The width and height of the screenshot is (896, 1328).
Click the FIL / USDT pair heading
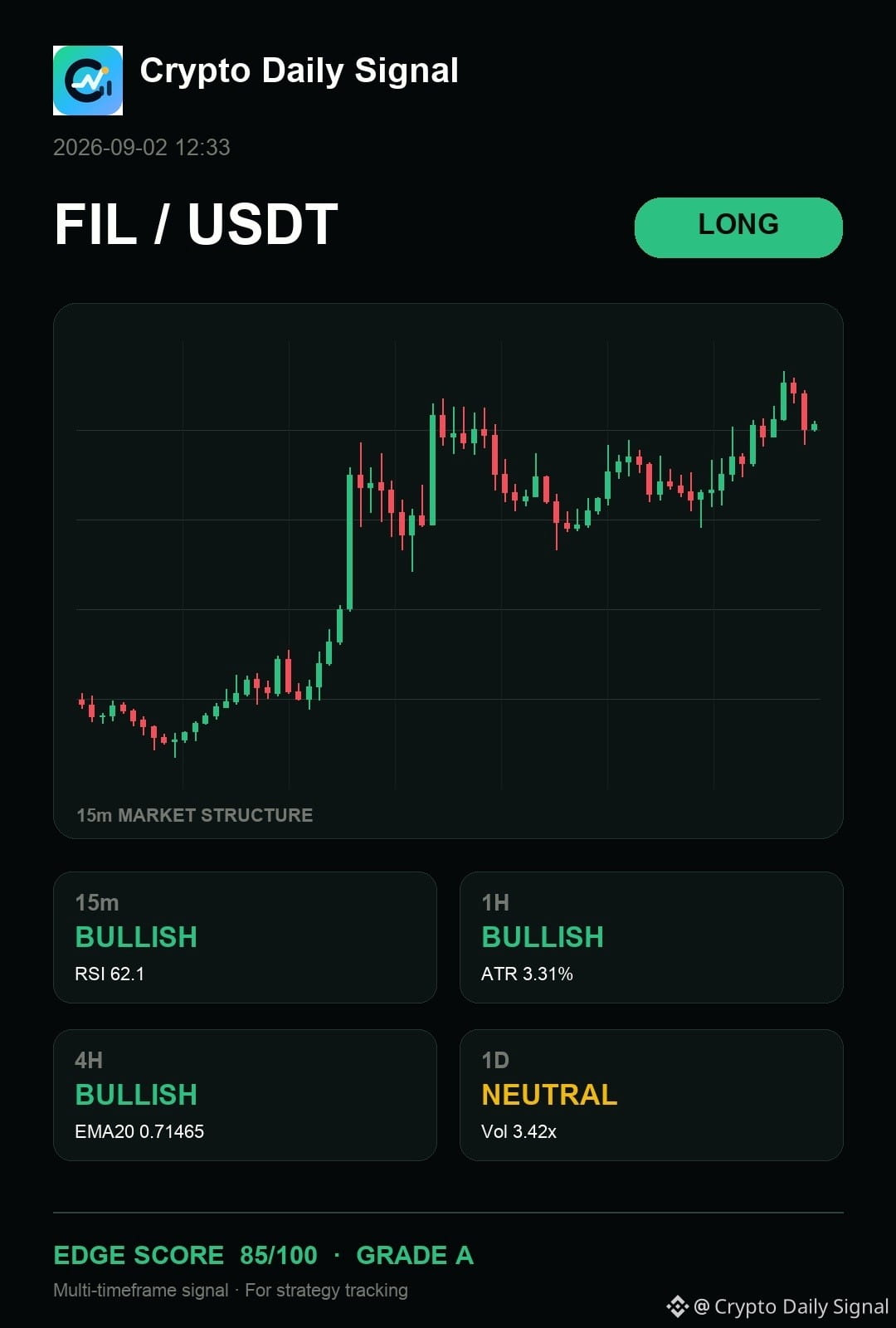(196, 224)
